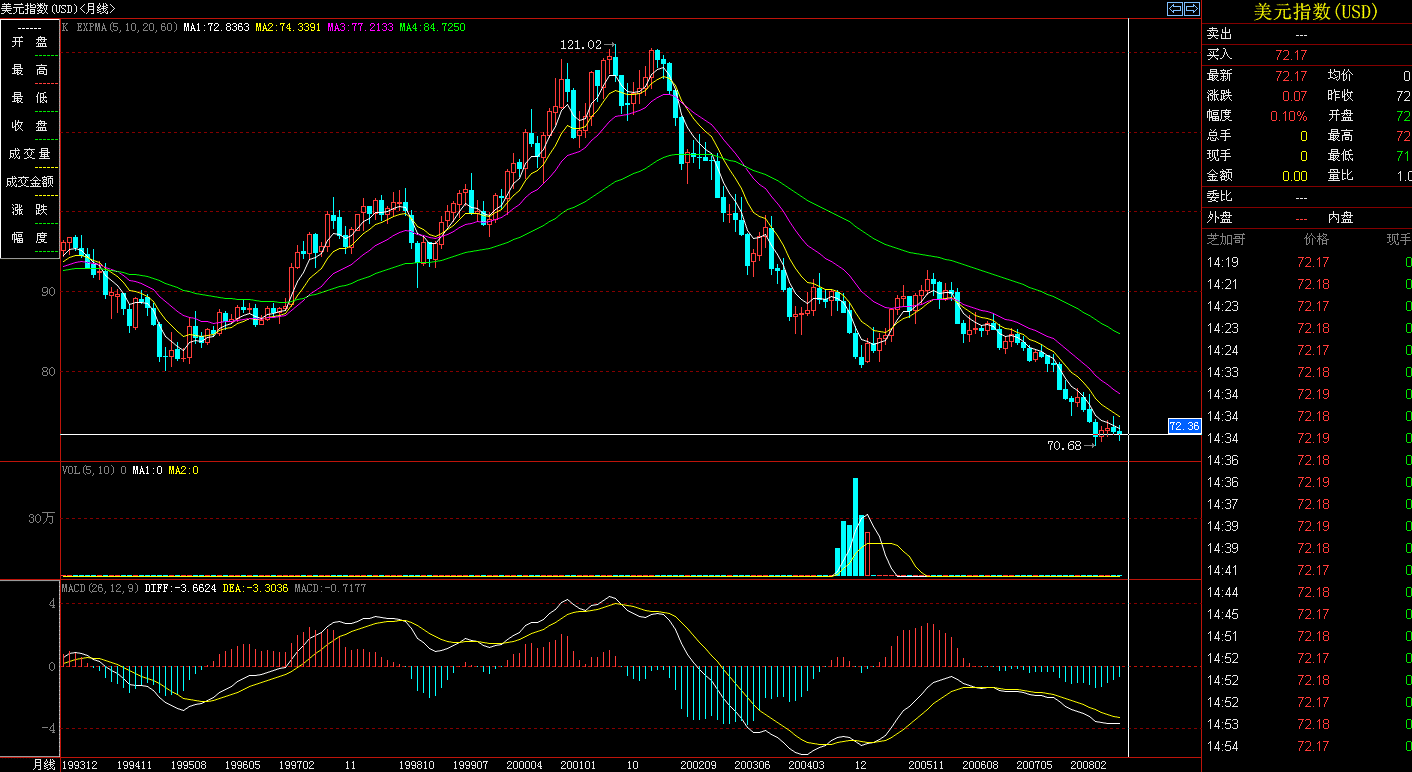Click the 成交量 (volume) entry

tap(30, 154)
